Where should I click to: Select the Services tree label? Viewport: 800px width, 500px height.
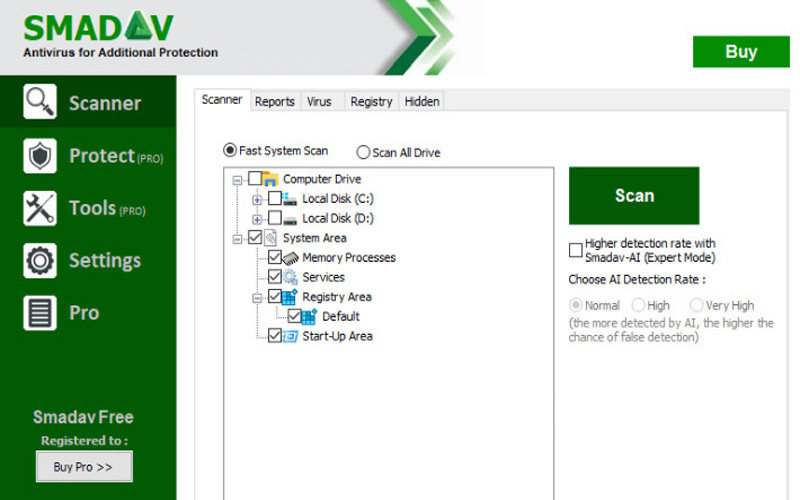click(323, 277)
